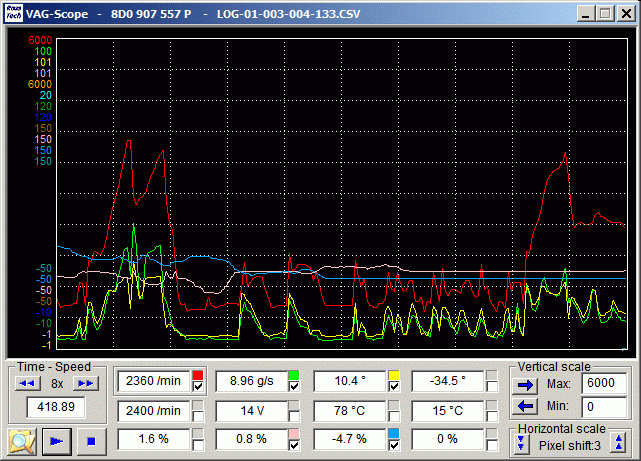Enable the 2400 /min trace checkbox

click(198, 416)
